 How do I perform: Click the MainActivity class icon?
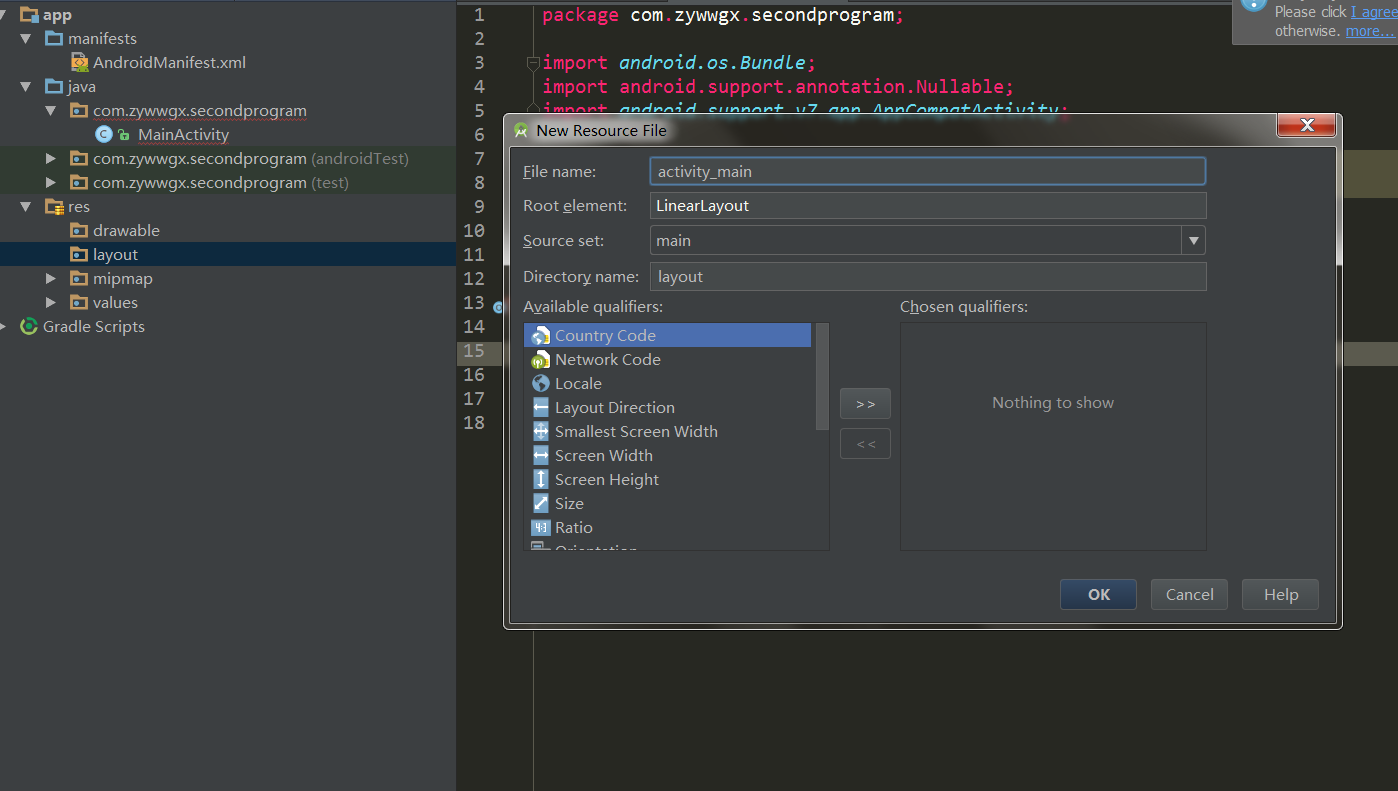[103, 135]
